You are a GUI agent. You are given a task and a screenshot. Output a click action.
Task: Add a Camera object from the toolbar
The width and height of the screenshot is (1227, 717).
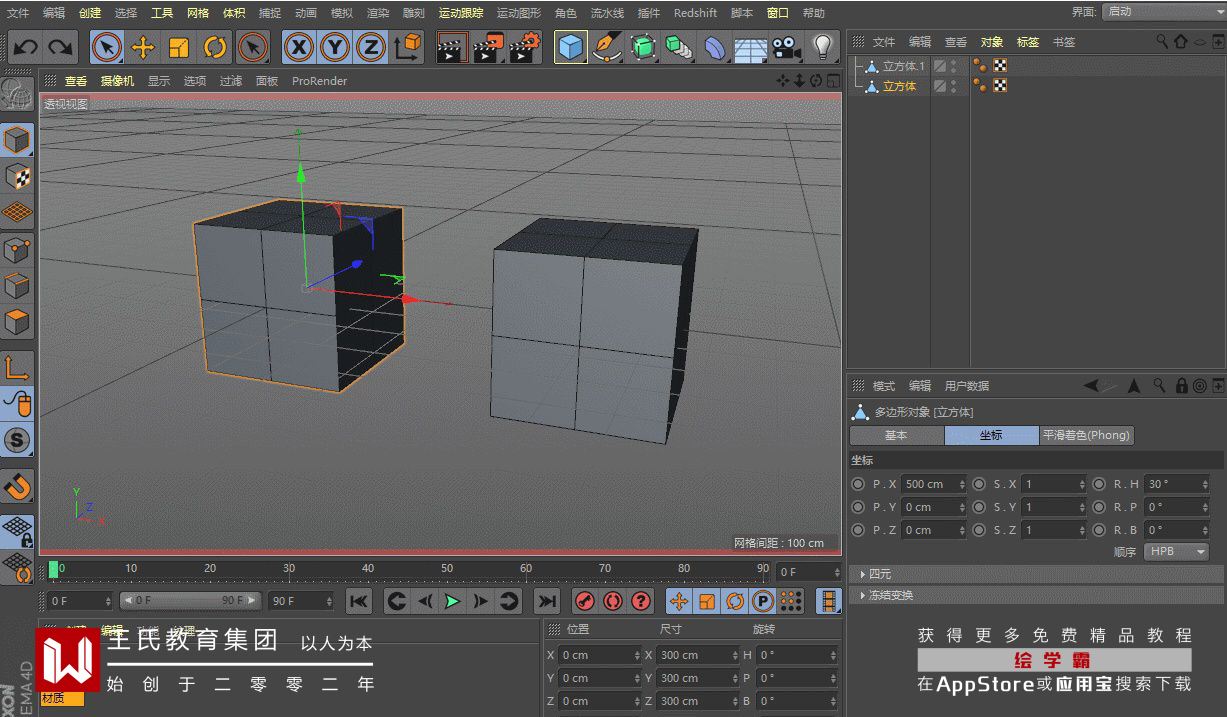(x=787, y=47)
